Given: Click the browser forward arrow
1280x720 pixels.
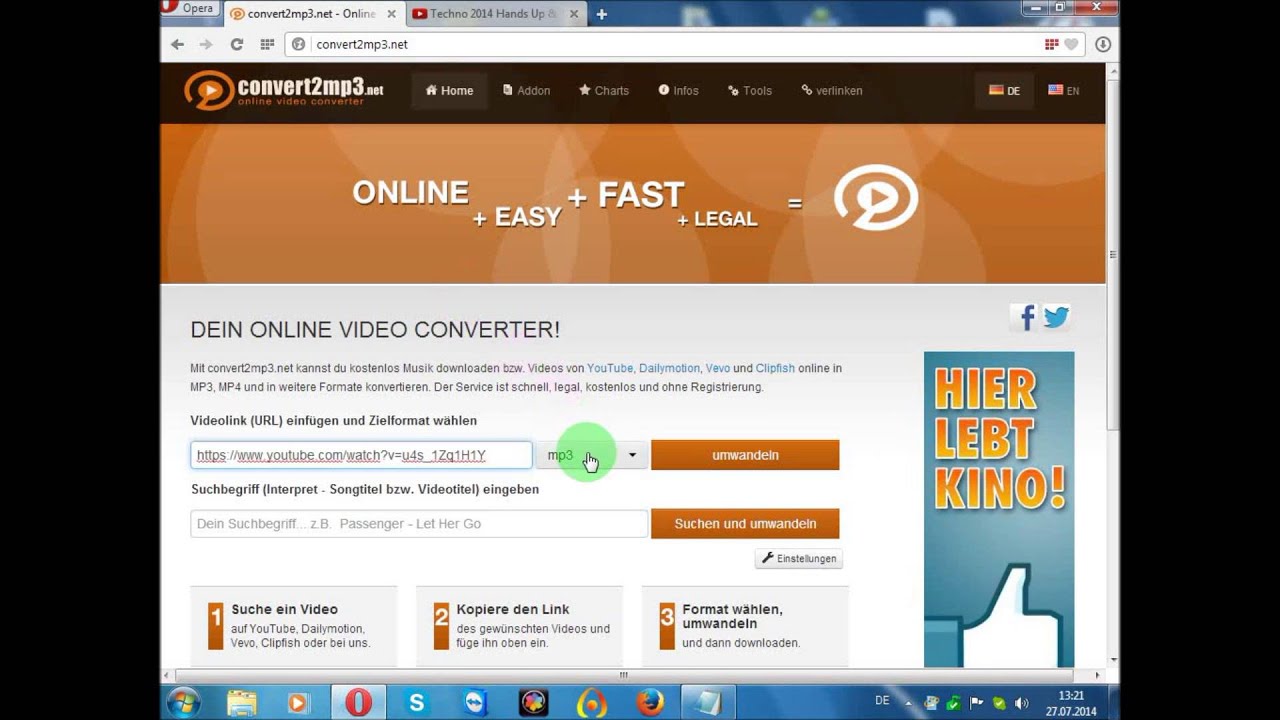Looking at the screenshot, I should 206,44.
